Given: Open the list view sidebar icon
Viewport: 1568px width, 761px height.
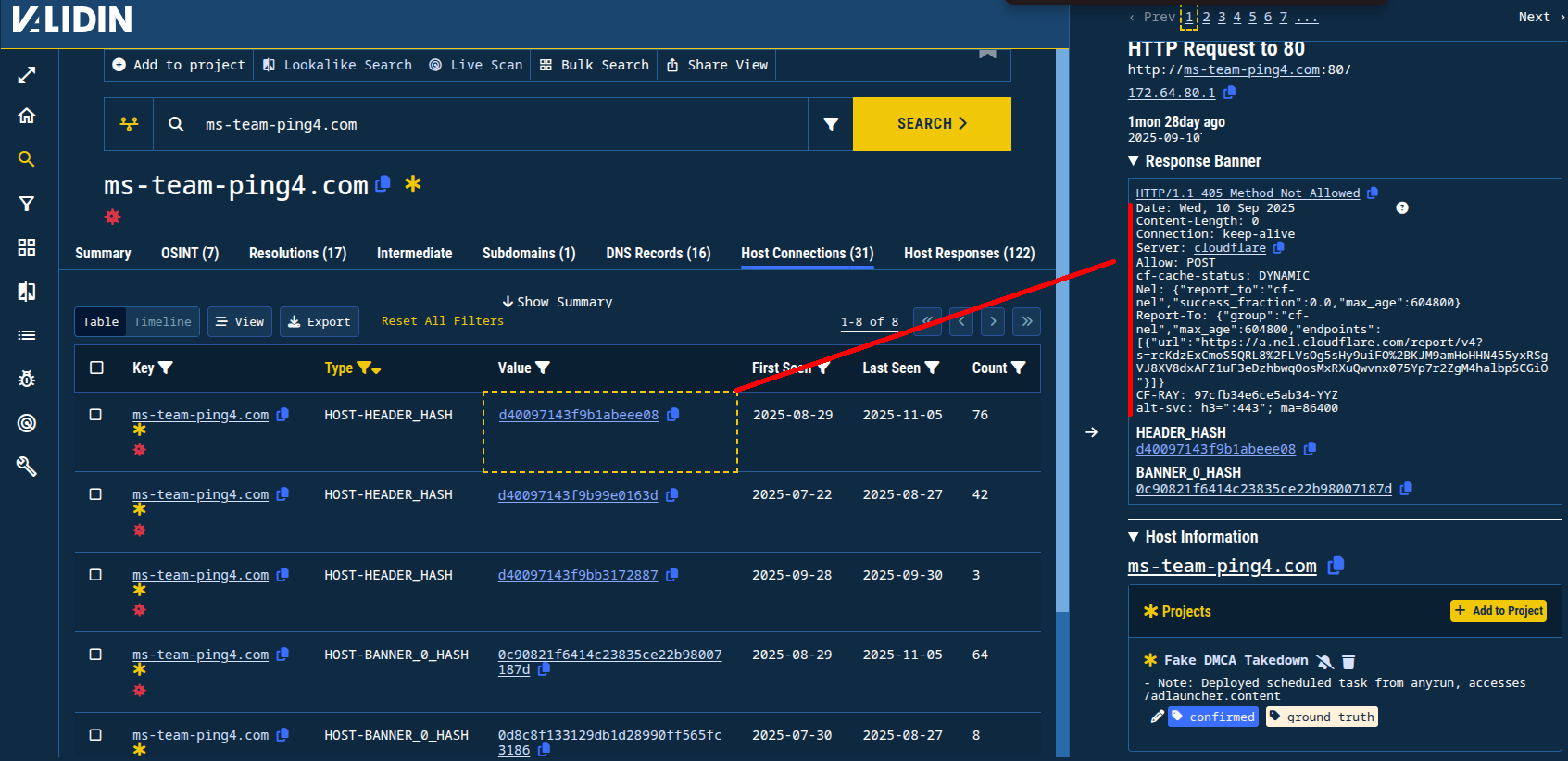Looking at the screenshot, I should [x=27, y=335].
